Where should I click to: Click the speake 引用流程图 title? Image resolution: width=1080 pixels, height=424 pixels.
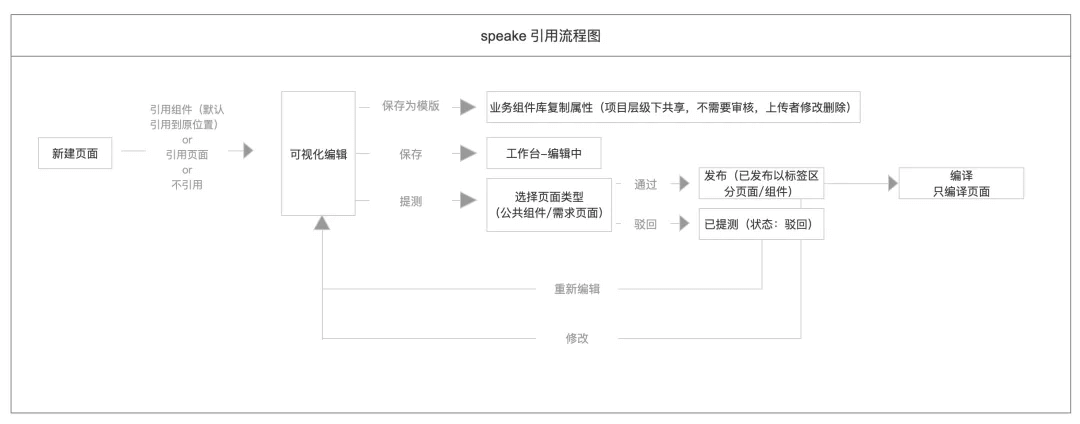(x=541, y=36)
